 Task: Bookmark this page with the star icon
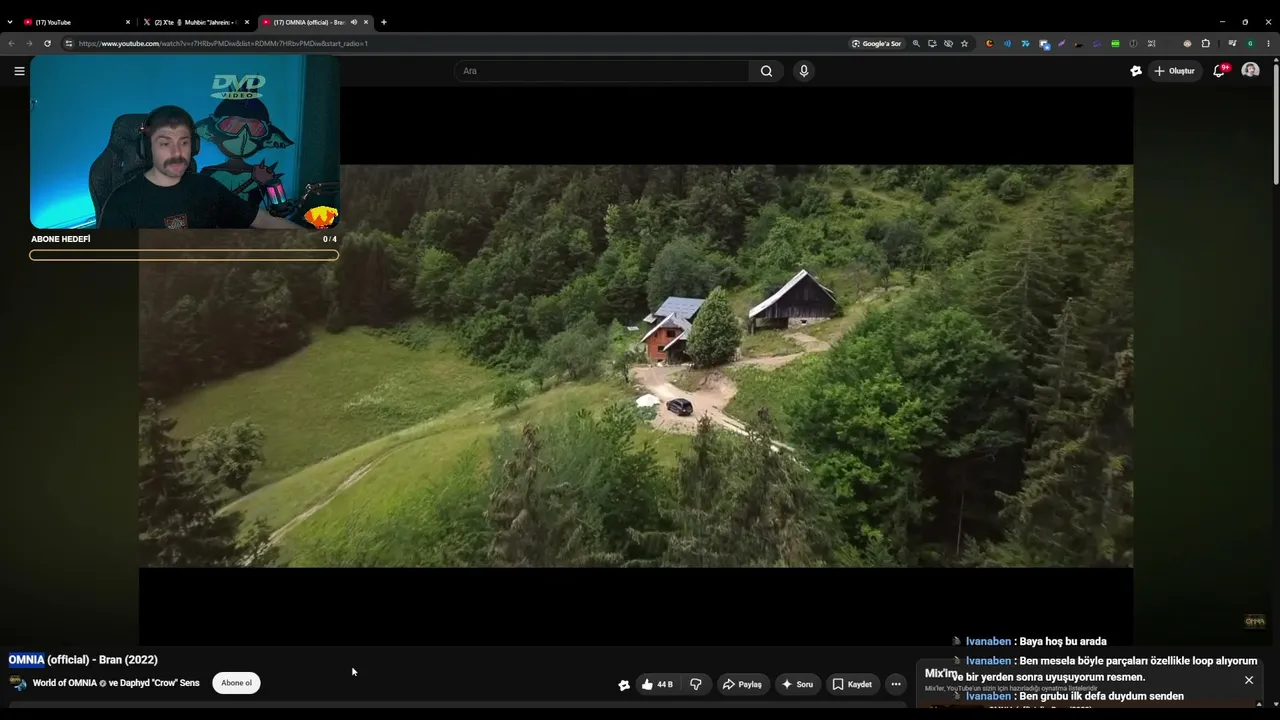click(964, 43)
